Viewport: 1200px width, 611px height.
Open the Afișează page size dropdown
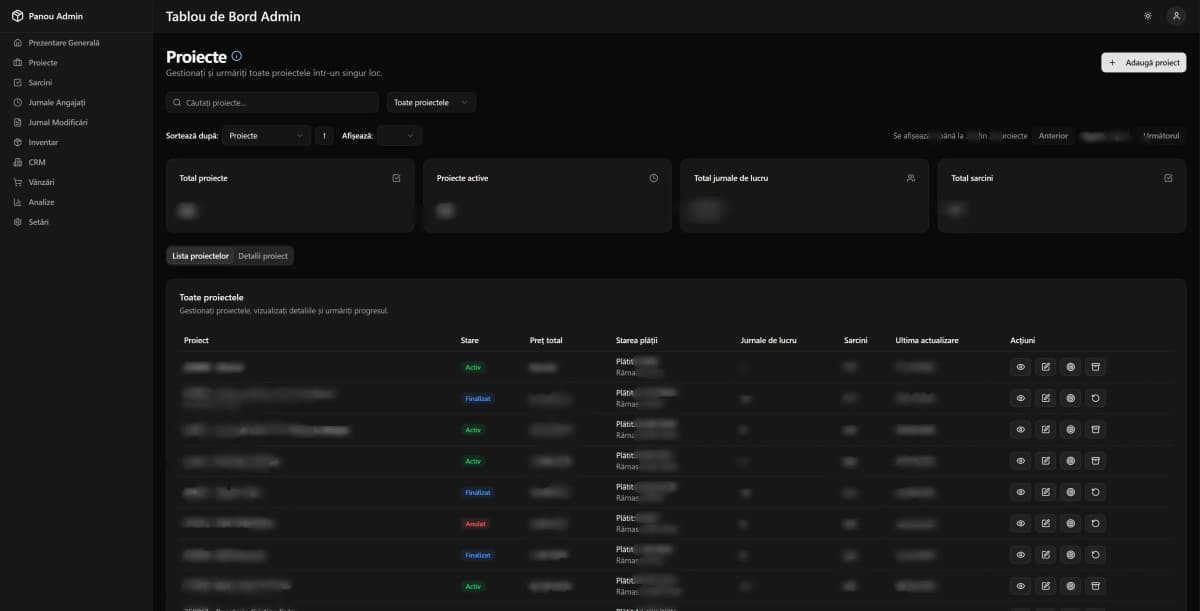(399, 136)
